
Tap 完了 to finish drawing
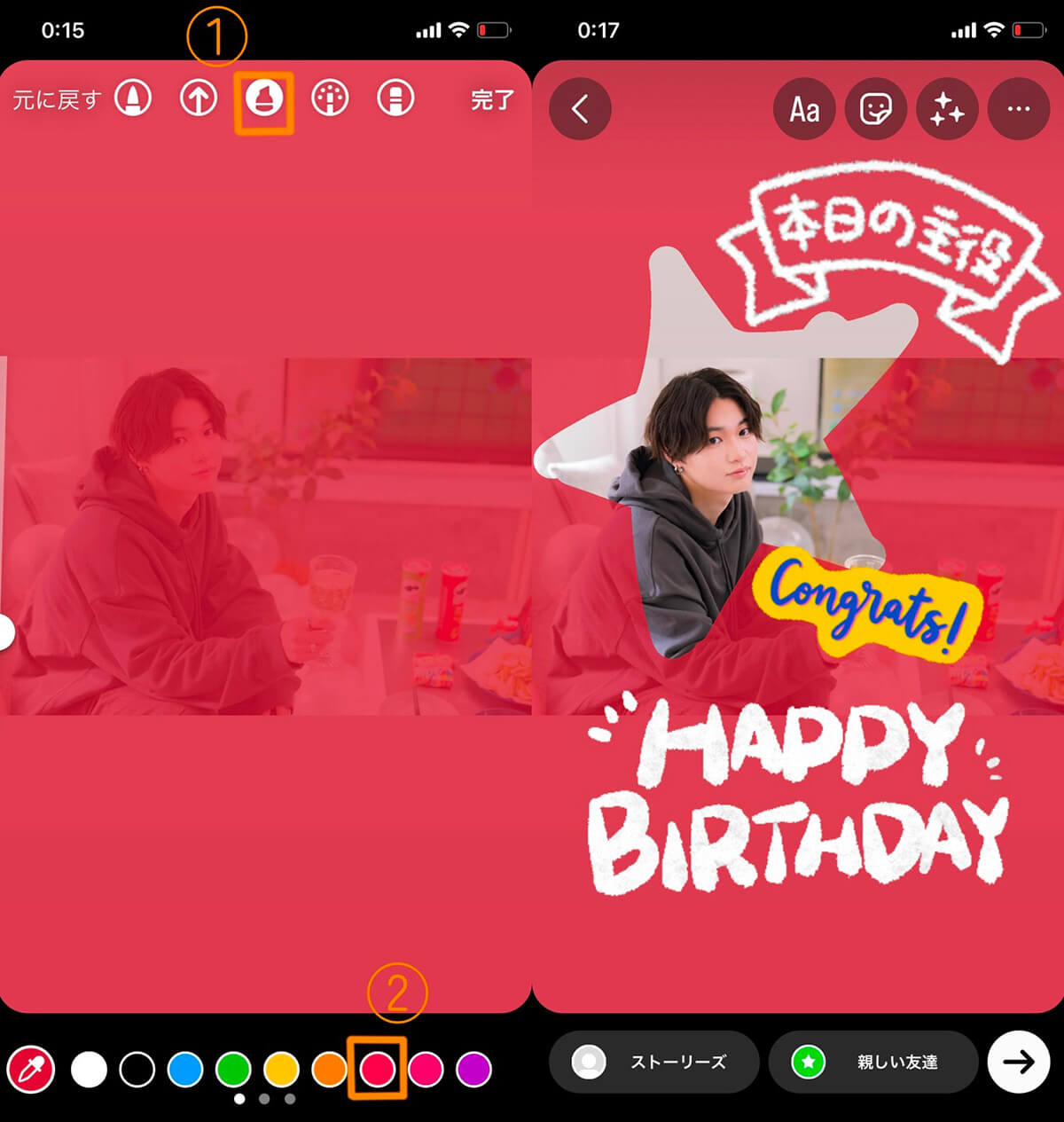point(490,100)
